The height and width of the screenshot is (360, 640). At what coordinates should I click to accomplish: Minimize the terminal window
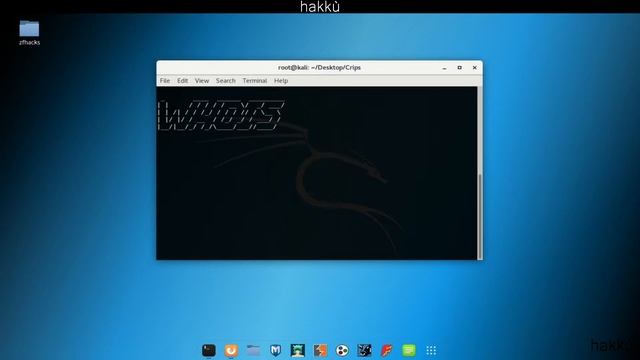point(444,68)
